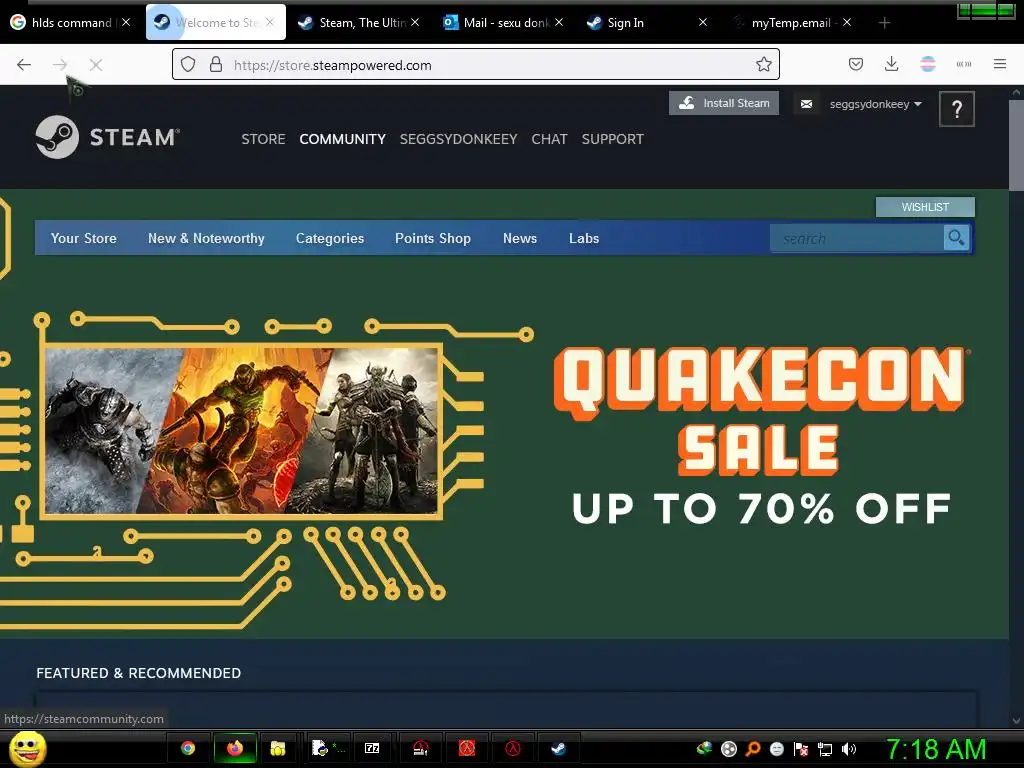Open the network tray icon
1024x768 pixels.
click(x=825, y=749)
